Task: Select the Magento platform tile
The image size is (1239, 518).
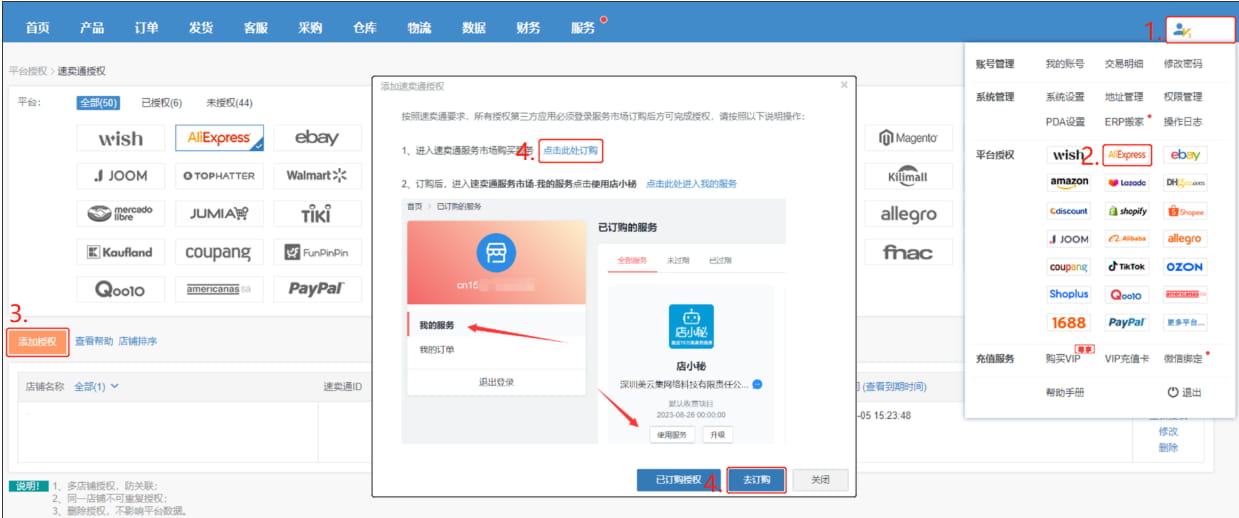Action: point(908,138)
